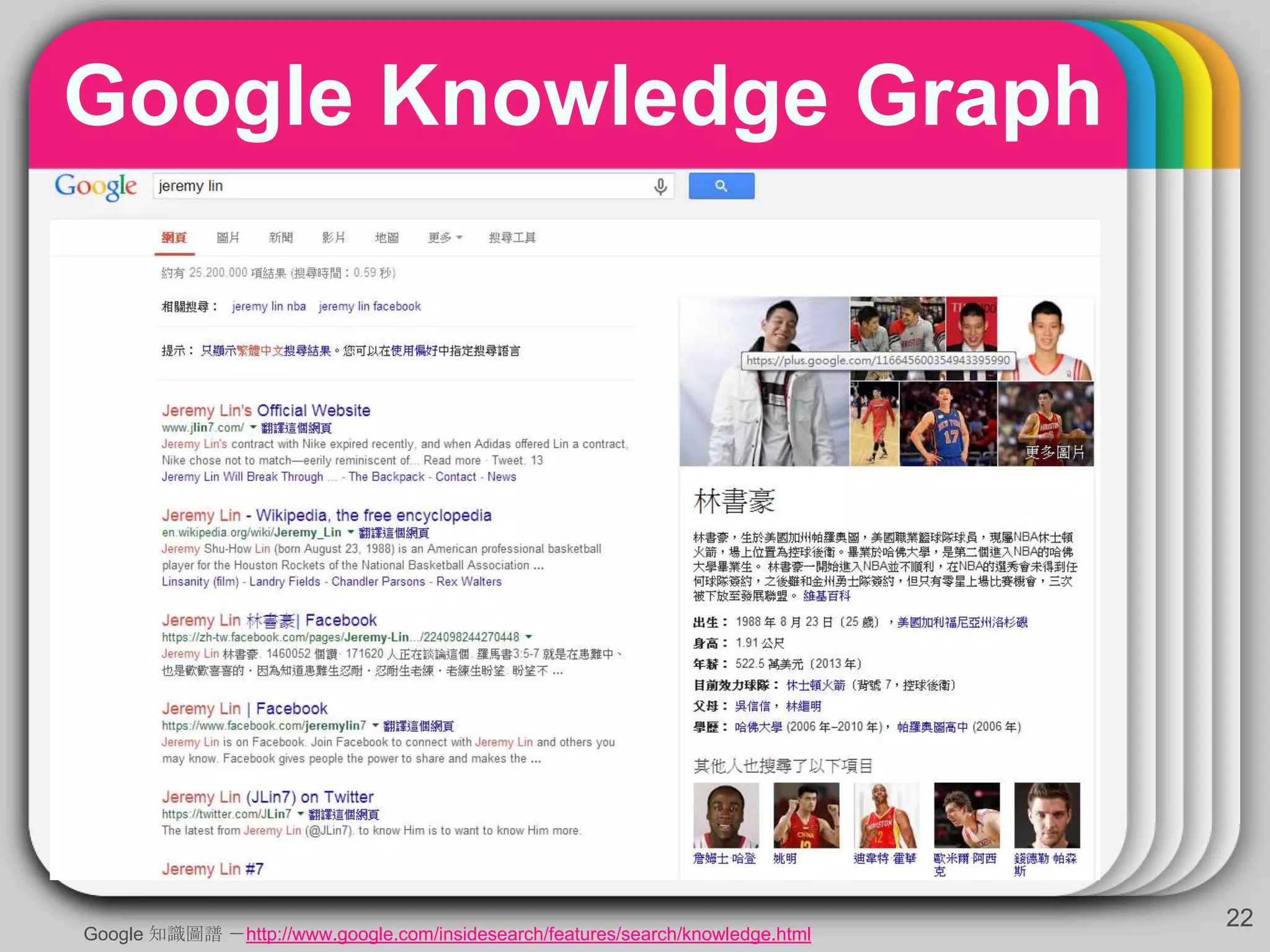Click the 維基百科 source link

pyautogui.click(x=827, y=596)
